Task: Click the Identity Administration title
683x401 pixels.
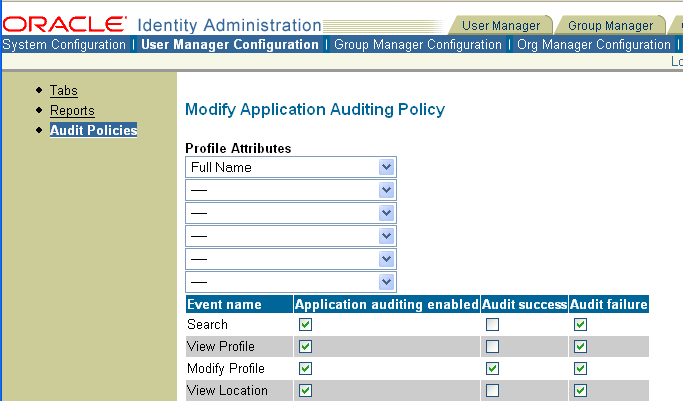Action: click(x=230, y=25)
